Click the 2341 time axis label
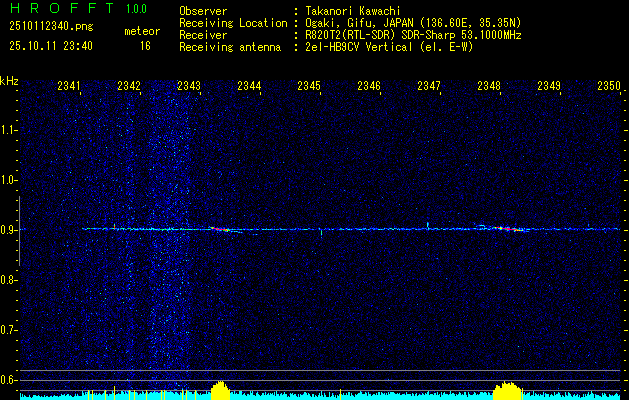Image resolution: width=629 pixels, height=400 pixels. [x=69, y=86]
